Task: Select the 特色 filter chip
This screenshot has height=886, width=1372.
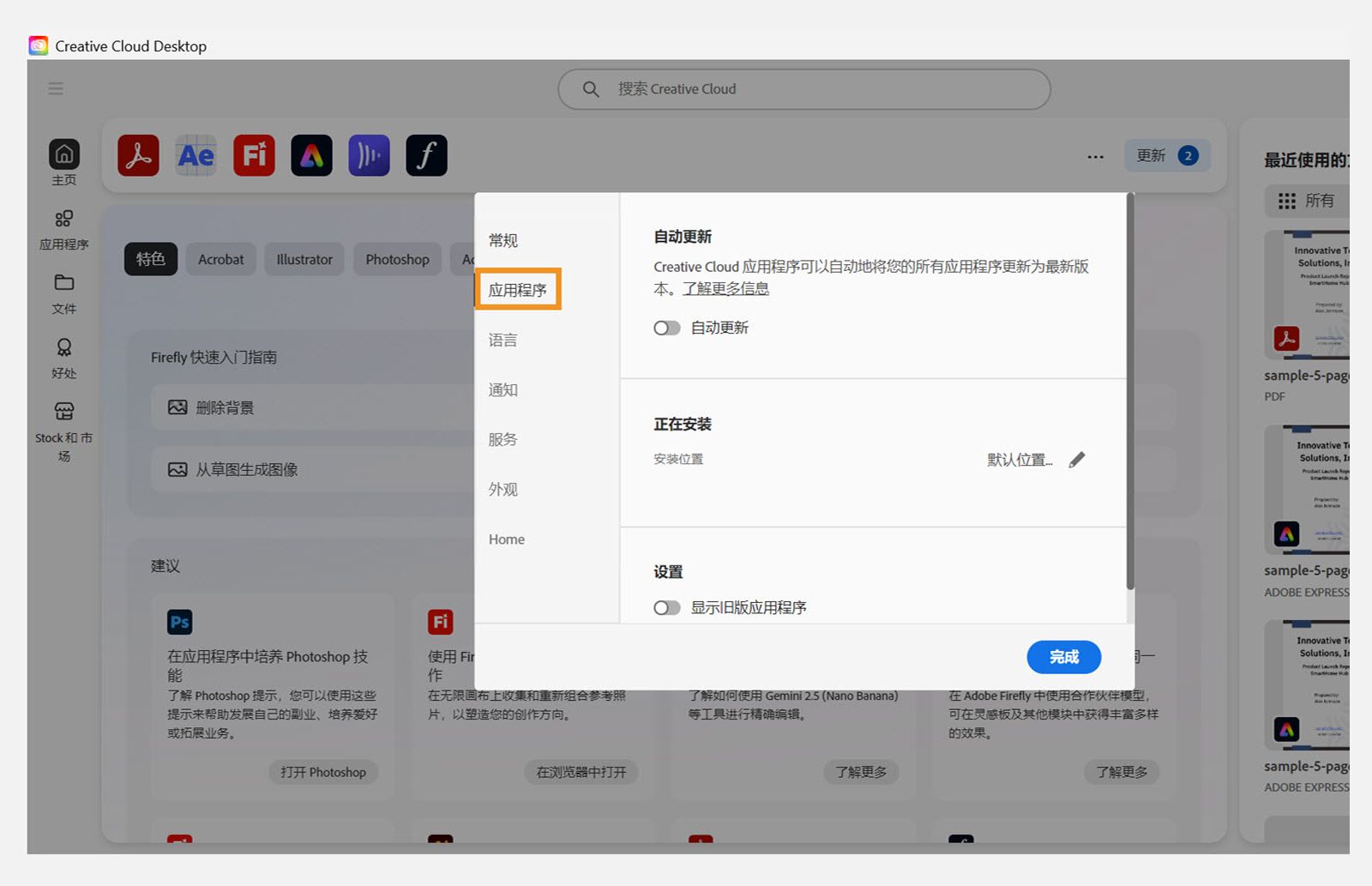Action: tap(150, 259)
